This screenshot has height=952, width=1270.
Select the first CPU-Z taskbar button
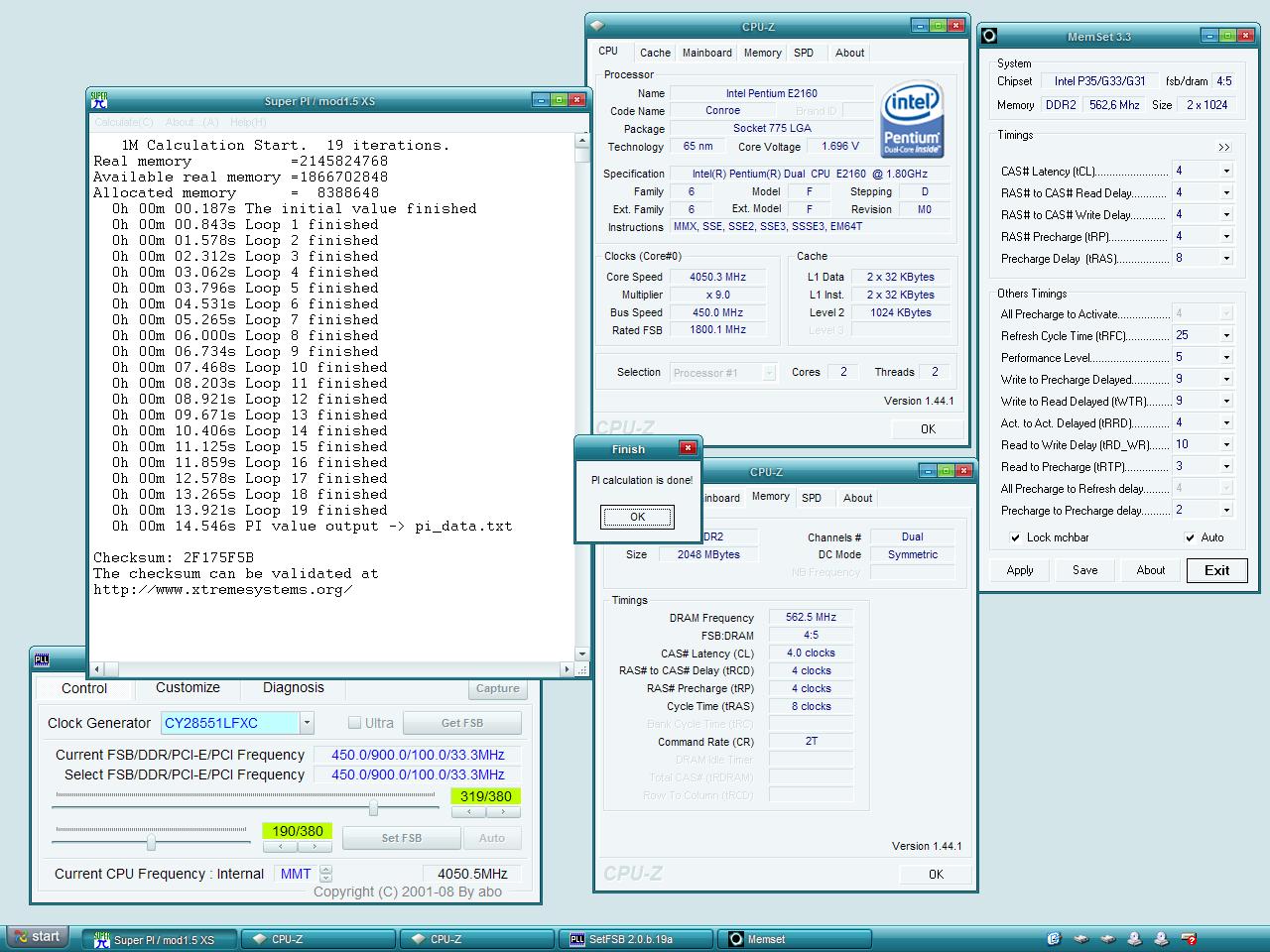[x=319, y=939]
